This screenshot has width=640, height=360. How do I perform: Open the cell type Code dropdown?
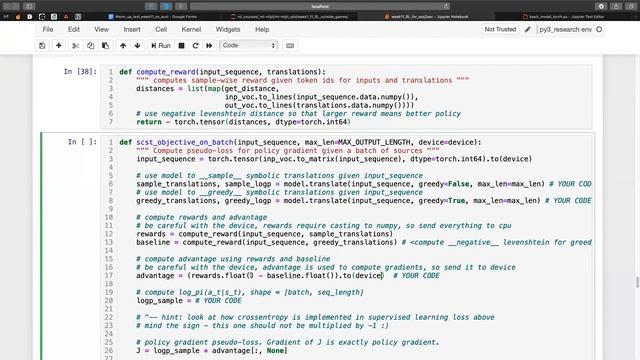249,46
